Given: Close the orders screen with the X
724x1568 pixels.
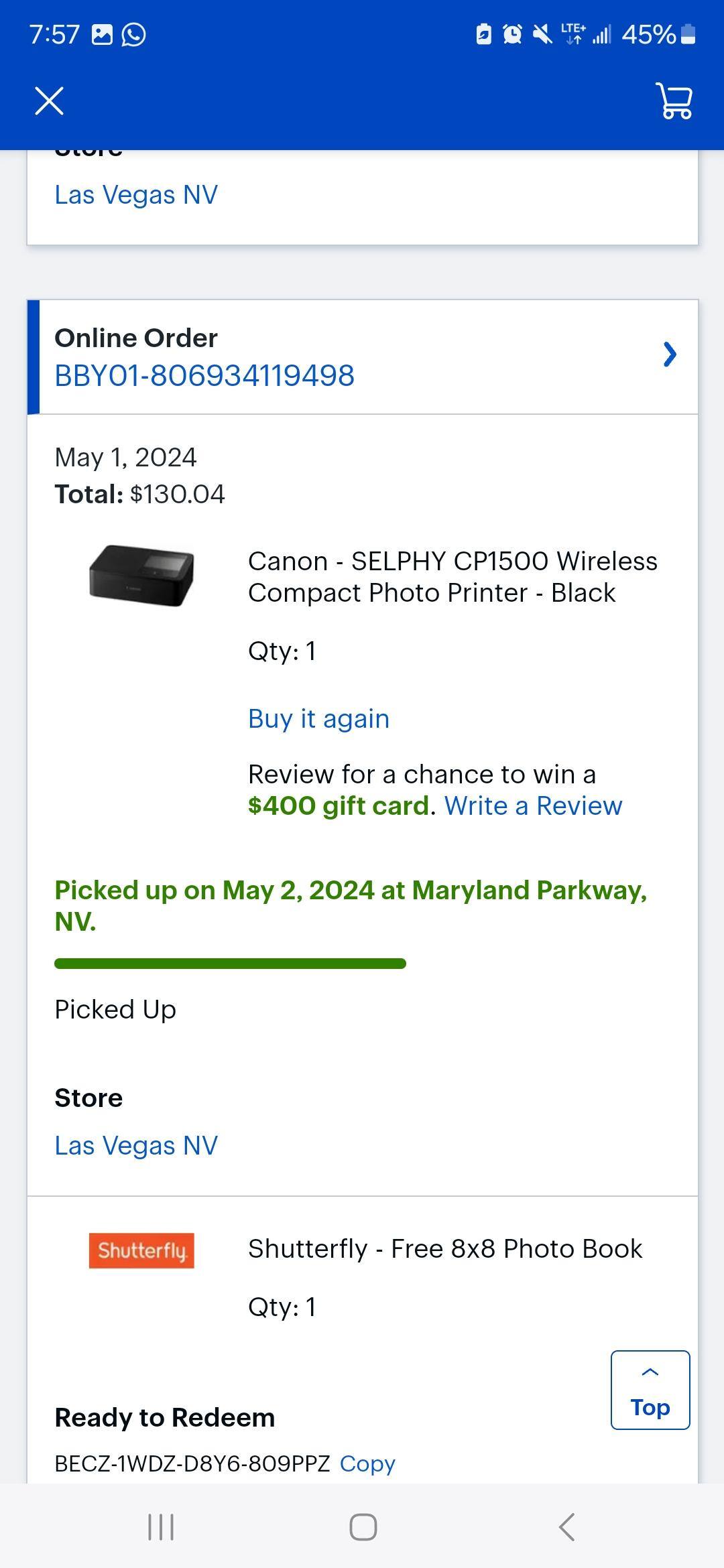Looking at the screenshot, I should (x=49, y=101).
